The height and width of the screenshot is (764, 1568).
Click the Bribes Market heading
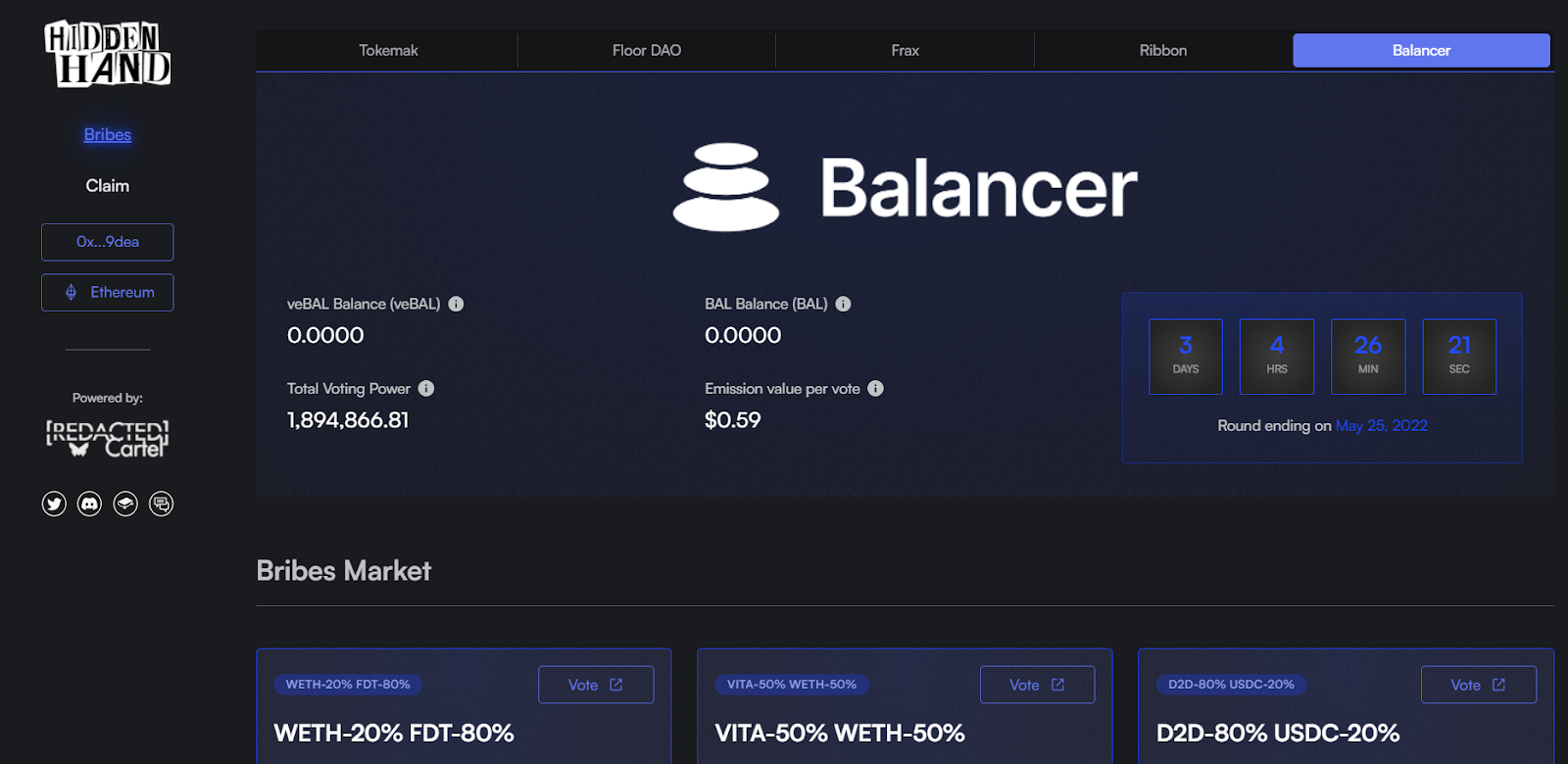point(343,571)
